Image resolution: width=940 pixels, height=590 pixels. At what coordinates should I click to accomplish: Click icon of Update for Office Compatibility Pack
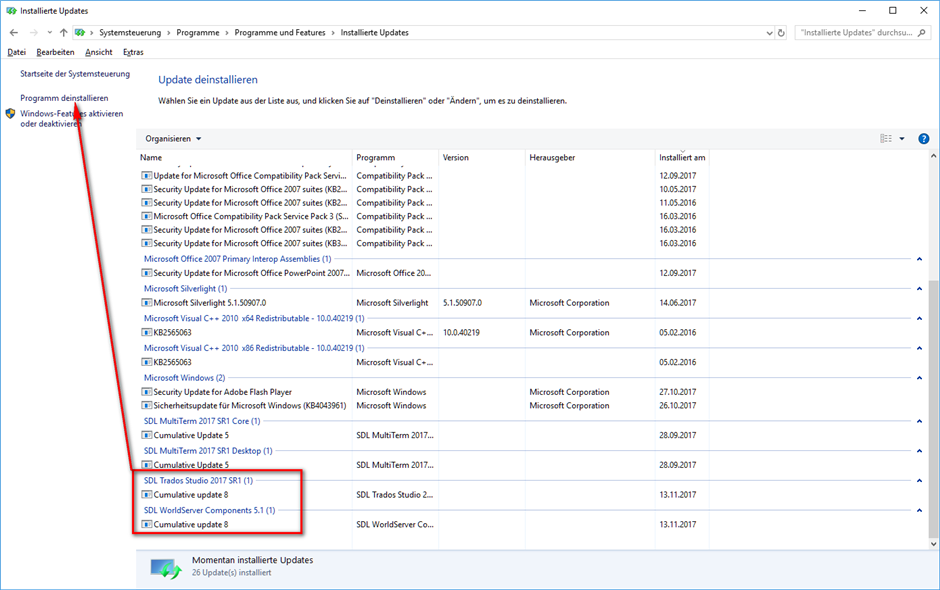(146, 176)
